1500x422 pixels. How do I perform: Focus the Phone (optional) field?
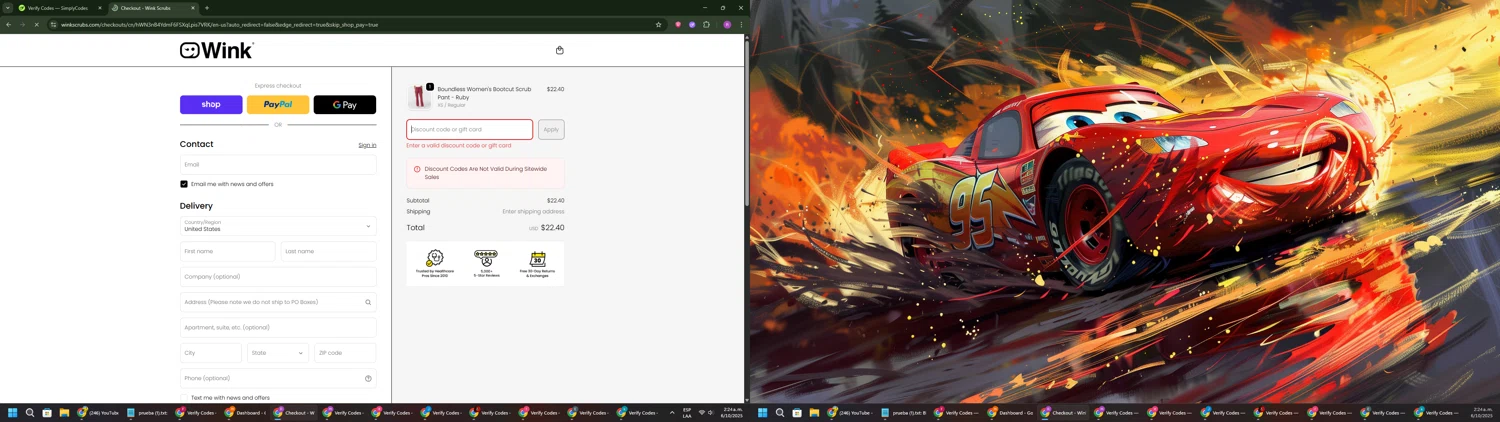(278, 378)
